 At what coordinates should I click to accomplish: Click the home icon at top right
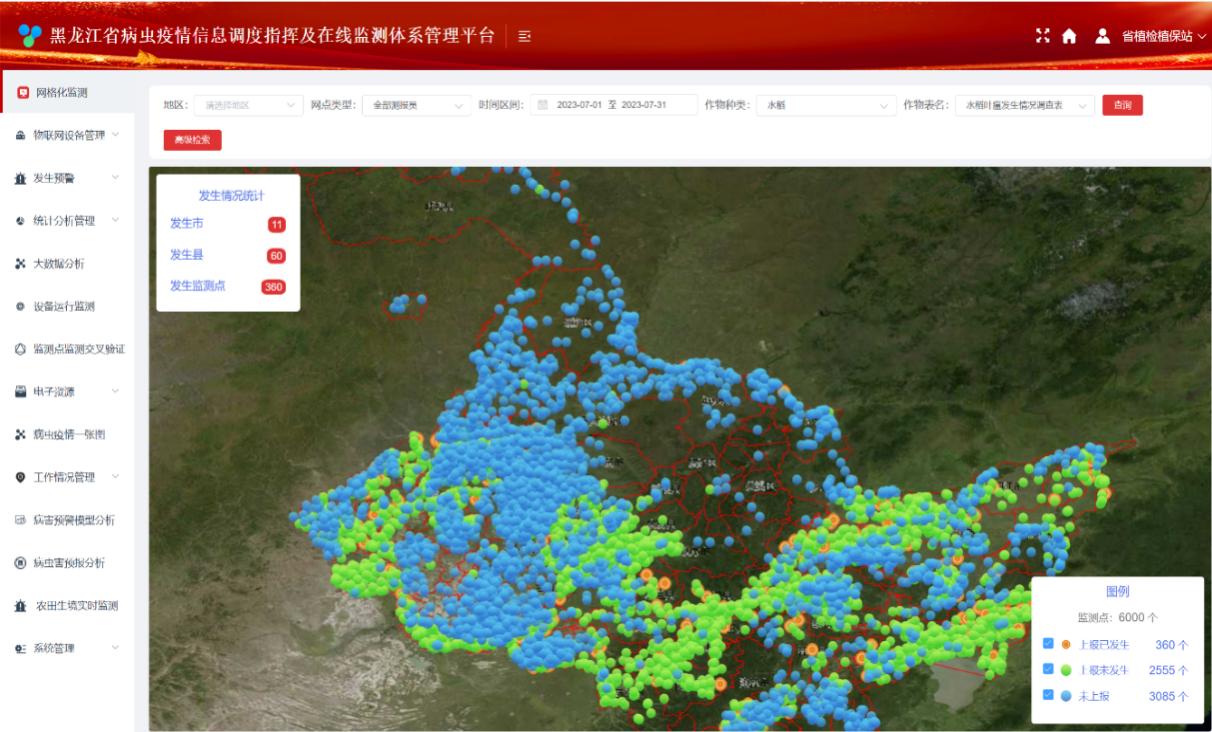[x=1070, y=34]
